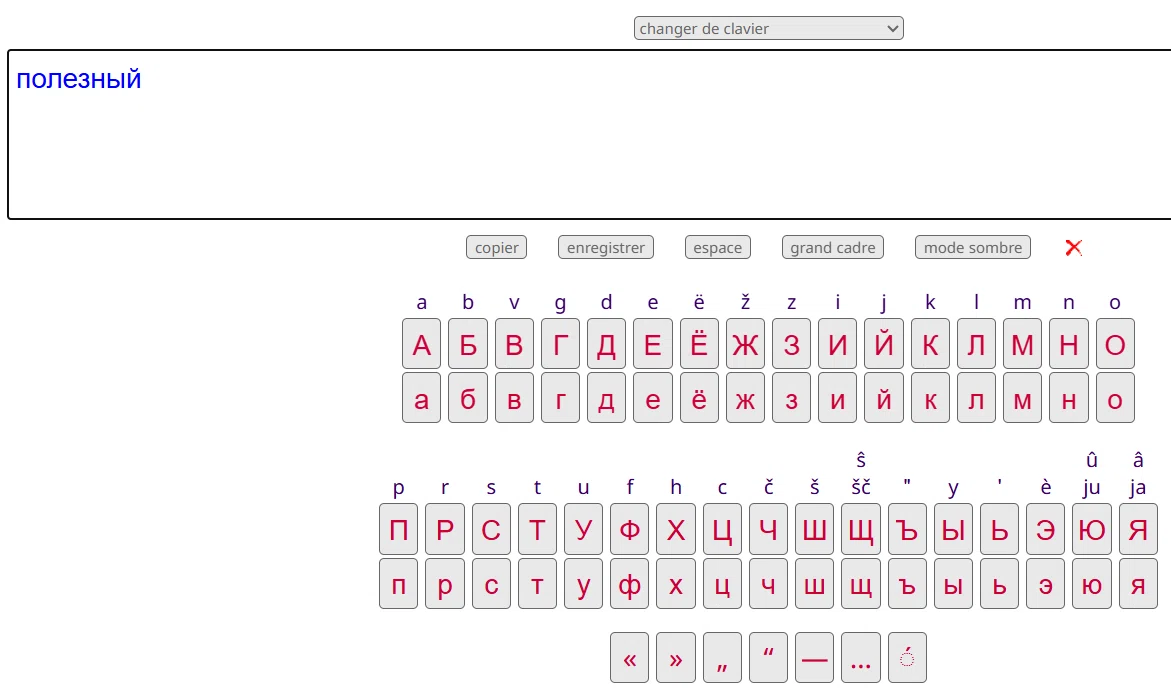Tap the lowercase я key
This screenshot has height=693, width=1171.
(x=1138, y=583)
